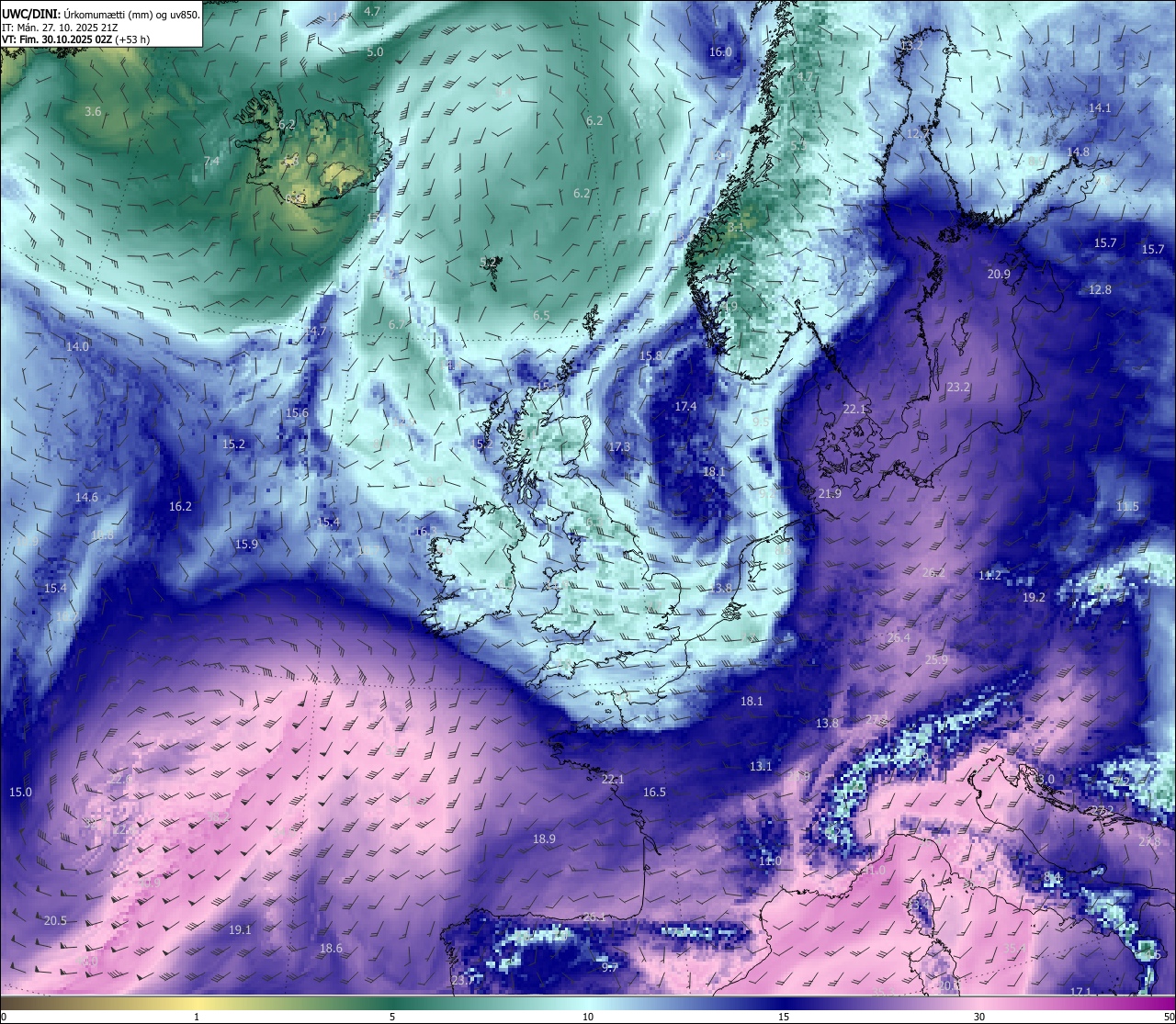1176x1024 pixels.
Task: Click the 'UWC/DINI: Úrkomumætti (mm) og uv850.' title
Action: 101,14
